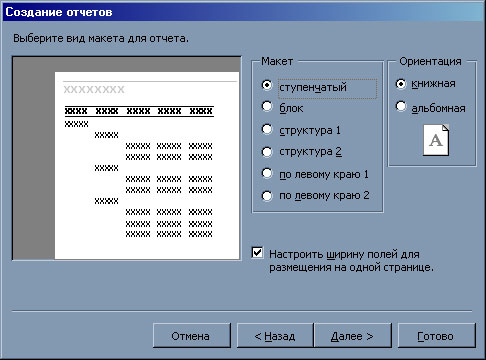
Task: Click the Выберите вид макета instruction text
Action: [x=101, y=38]
